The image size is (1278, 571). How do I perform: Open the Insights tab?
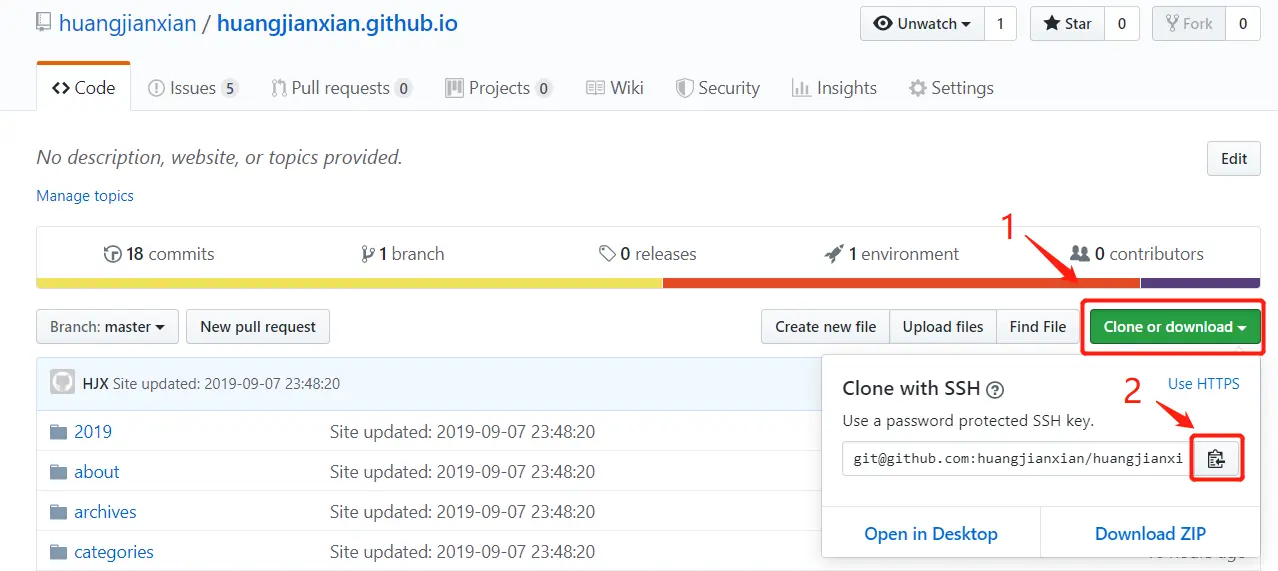pyautogui.click(x=834, y=88)
